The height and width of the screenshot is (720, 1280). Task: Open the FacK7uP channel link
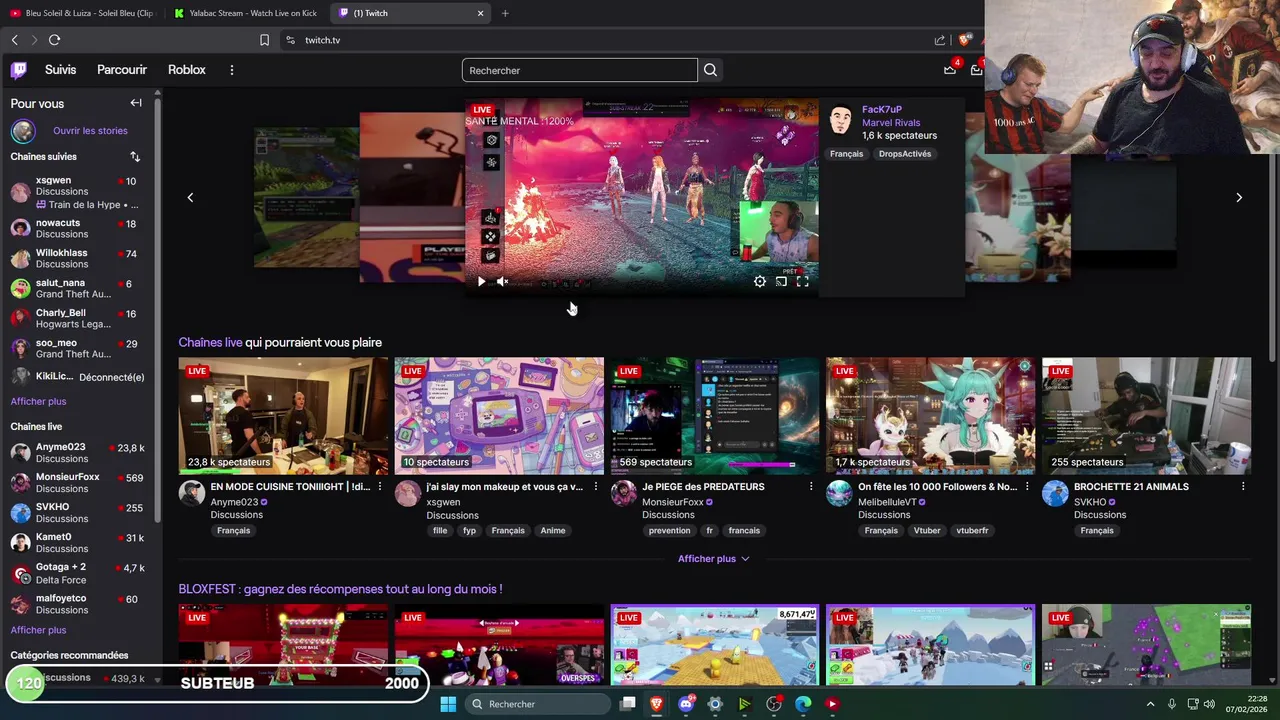[x=882, y=109]
